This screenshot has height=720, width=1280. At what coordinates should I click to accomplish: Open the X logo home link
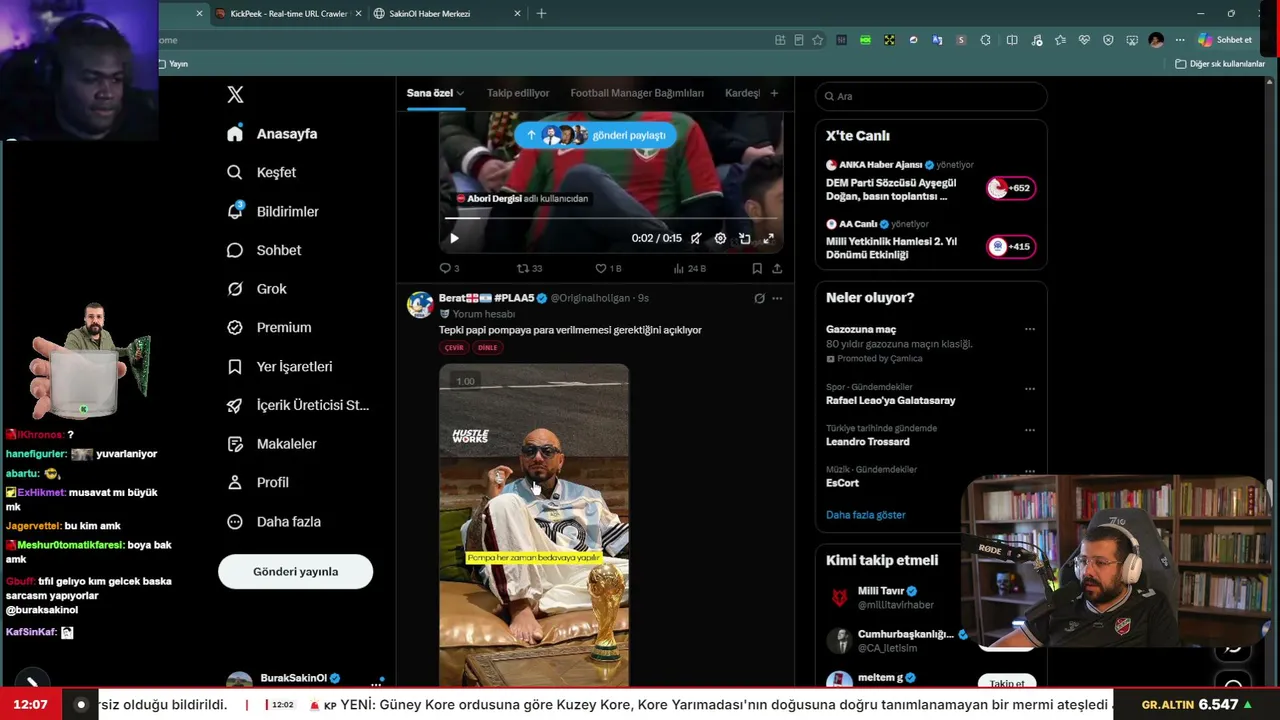(x=235, y=95)
